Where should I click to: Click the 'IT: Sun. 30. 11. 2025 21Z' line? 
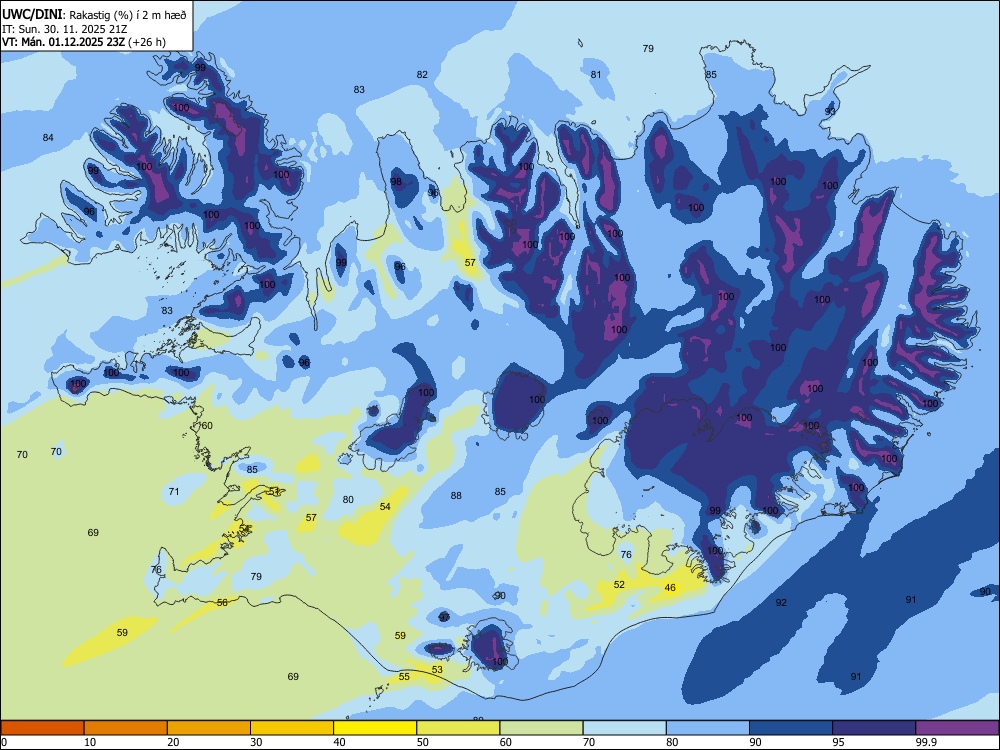pos(64,29)
